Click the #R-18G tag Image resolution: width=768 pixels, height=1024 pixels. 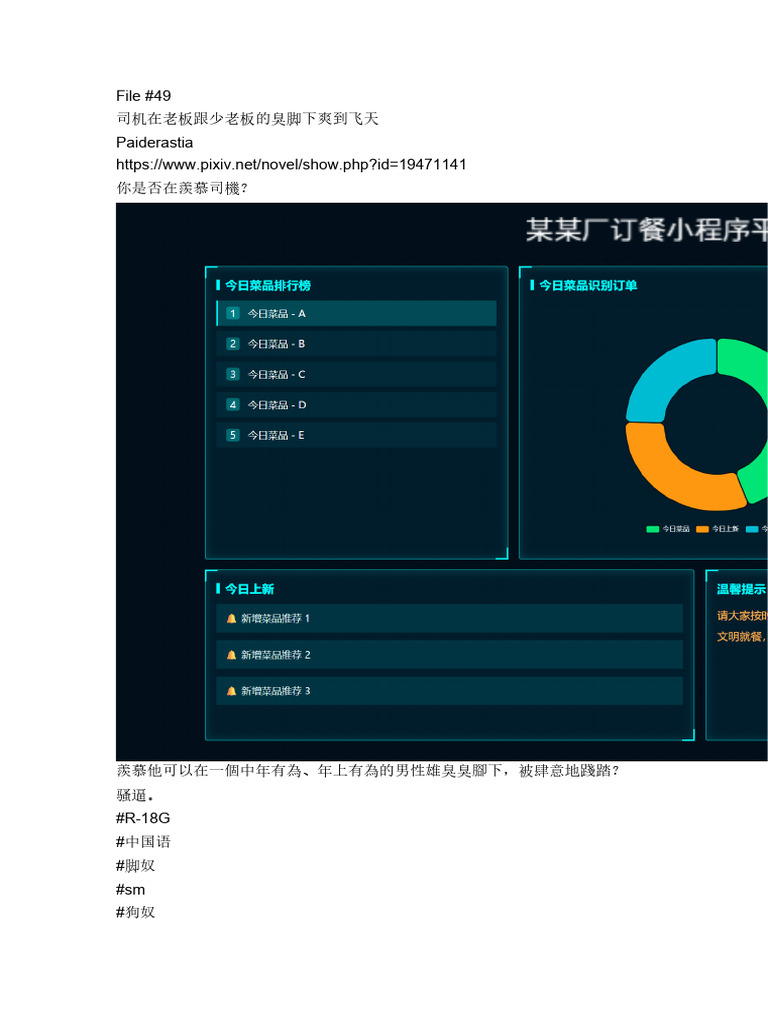click(x=143, y=818)
